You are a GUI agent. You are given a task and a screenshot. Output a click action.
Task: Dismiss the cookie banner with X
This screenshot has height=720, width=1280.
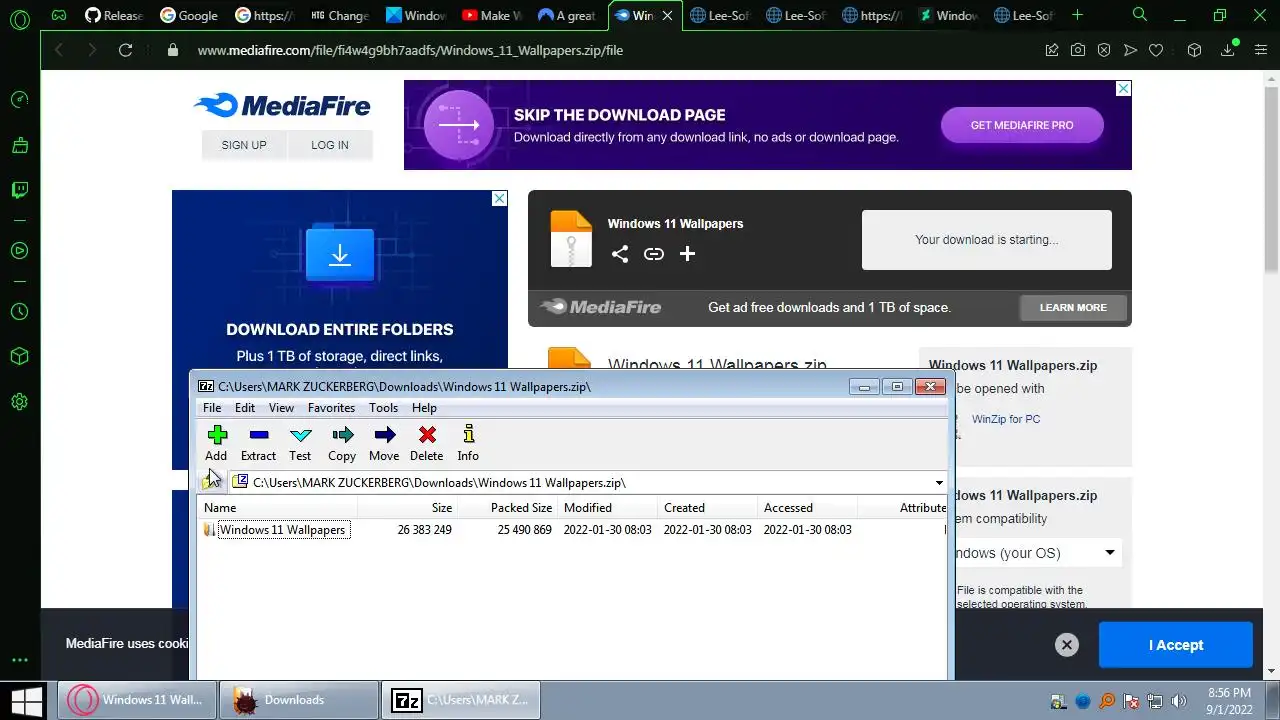point(1067,645)
